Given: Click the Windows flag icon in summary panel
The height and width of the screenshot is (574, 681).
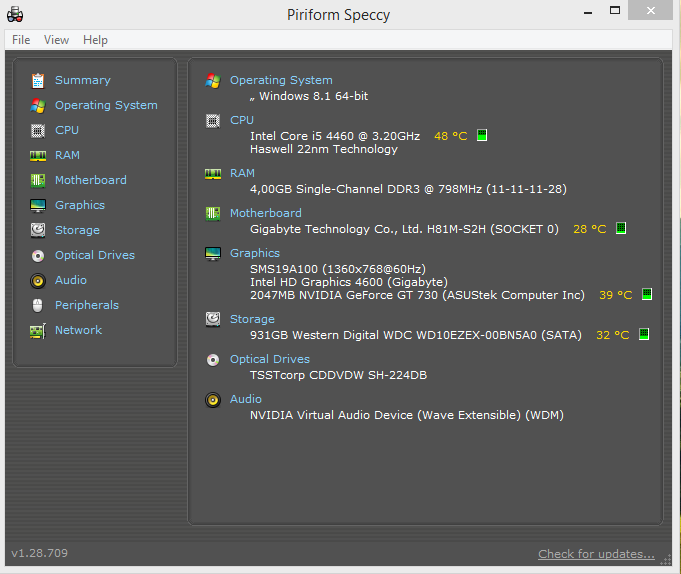Looking at the screenshot, I should [x=213, y=81].
